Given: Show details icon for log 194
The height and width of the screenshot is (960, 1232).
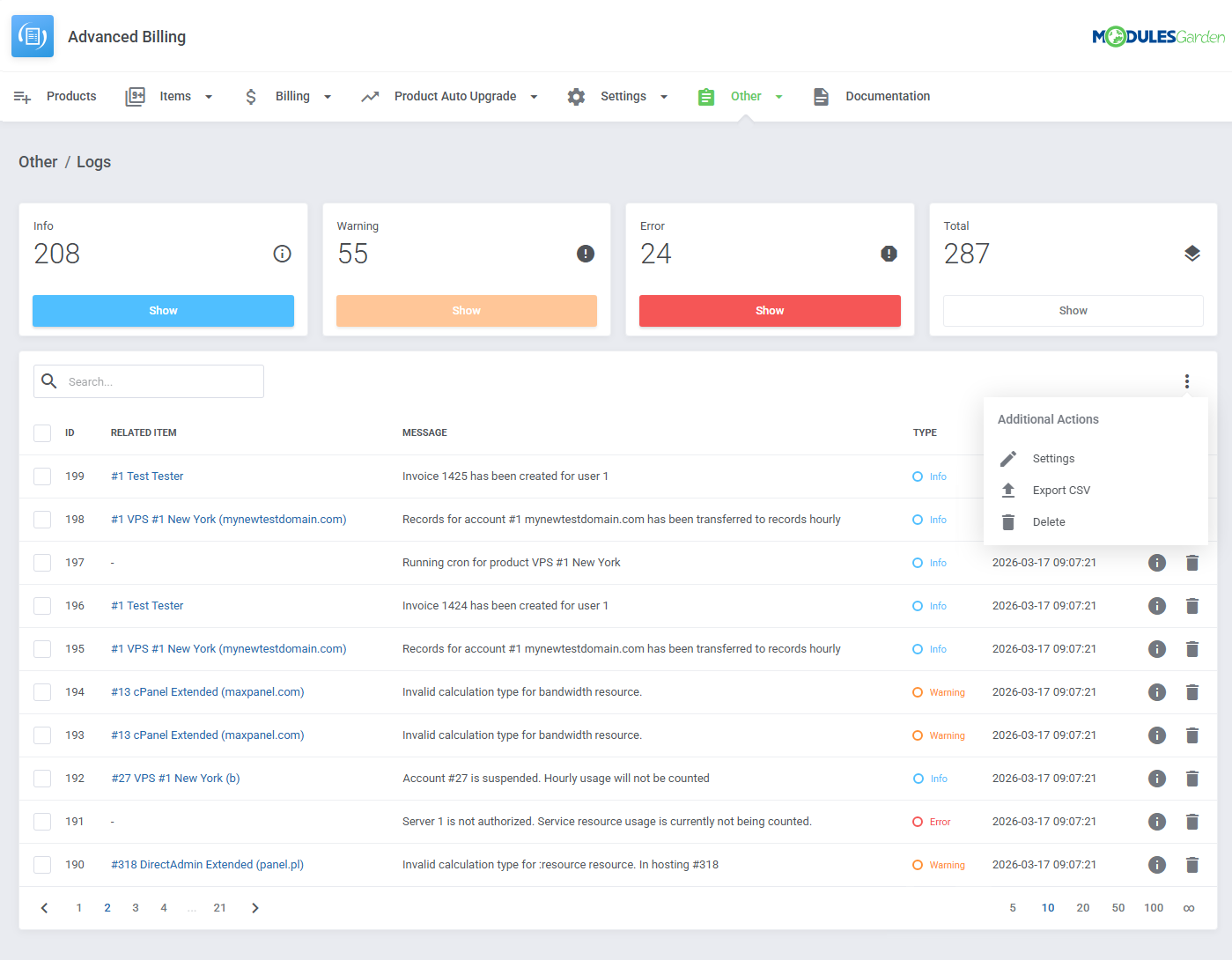Looking at the screenshot, I should (x=1157, y=692).
